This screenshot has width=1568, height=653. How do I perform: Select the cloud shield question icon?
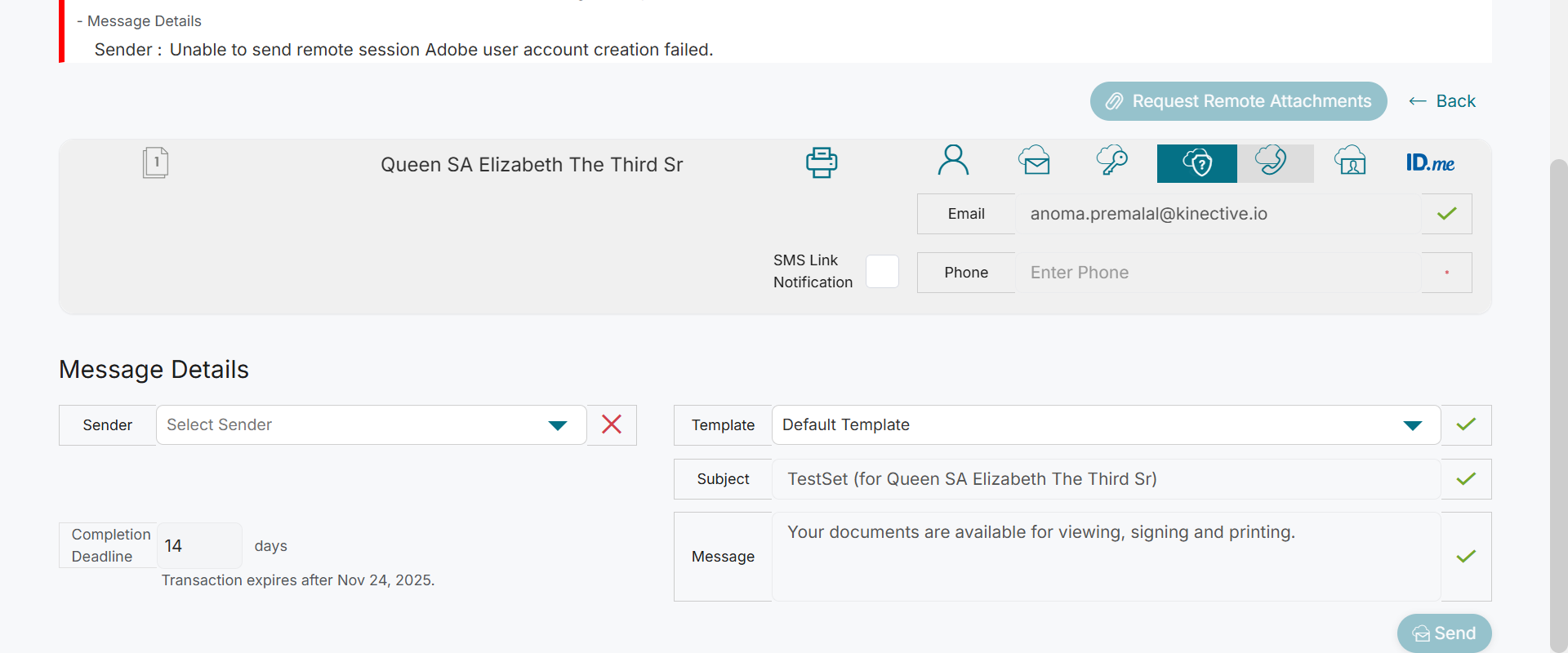coord(1196,162)
